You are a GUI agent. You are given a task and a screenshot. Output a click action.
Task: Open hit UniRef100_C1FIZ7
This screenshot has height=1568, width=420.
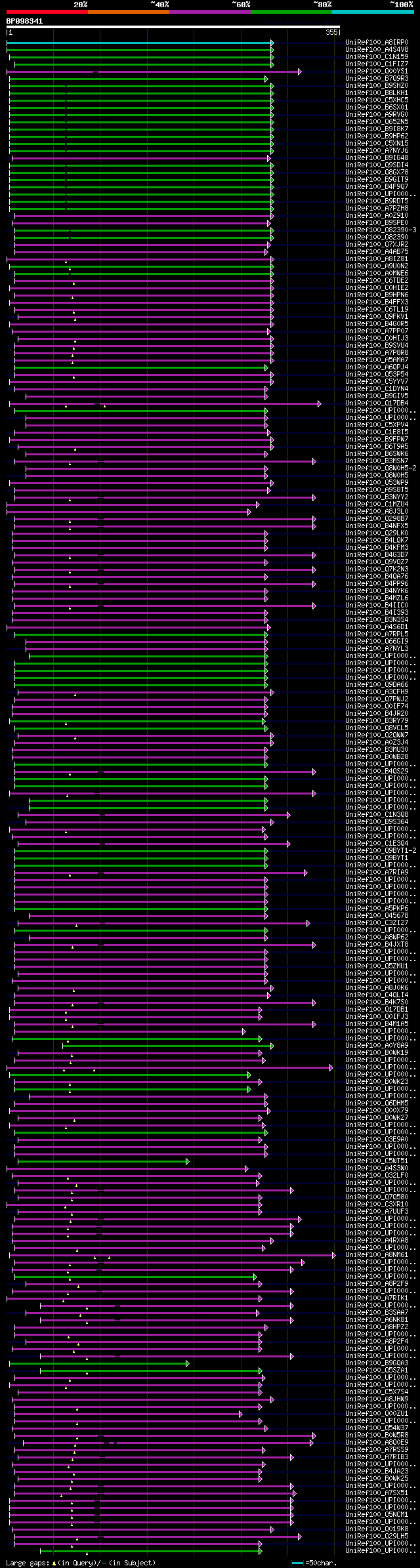377,64
